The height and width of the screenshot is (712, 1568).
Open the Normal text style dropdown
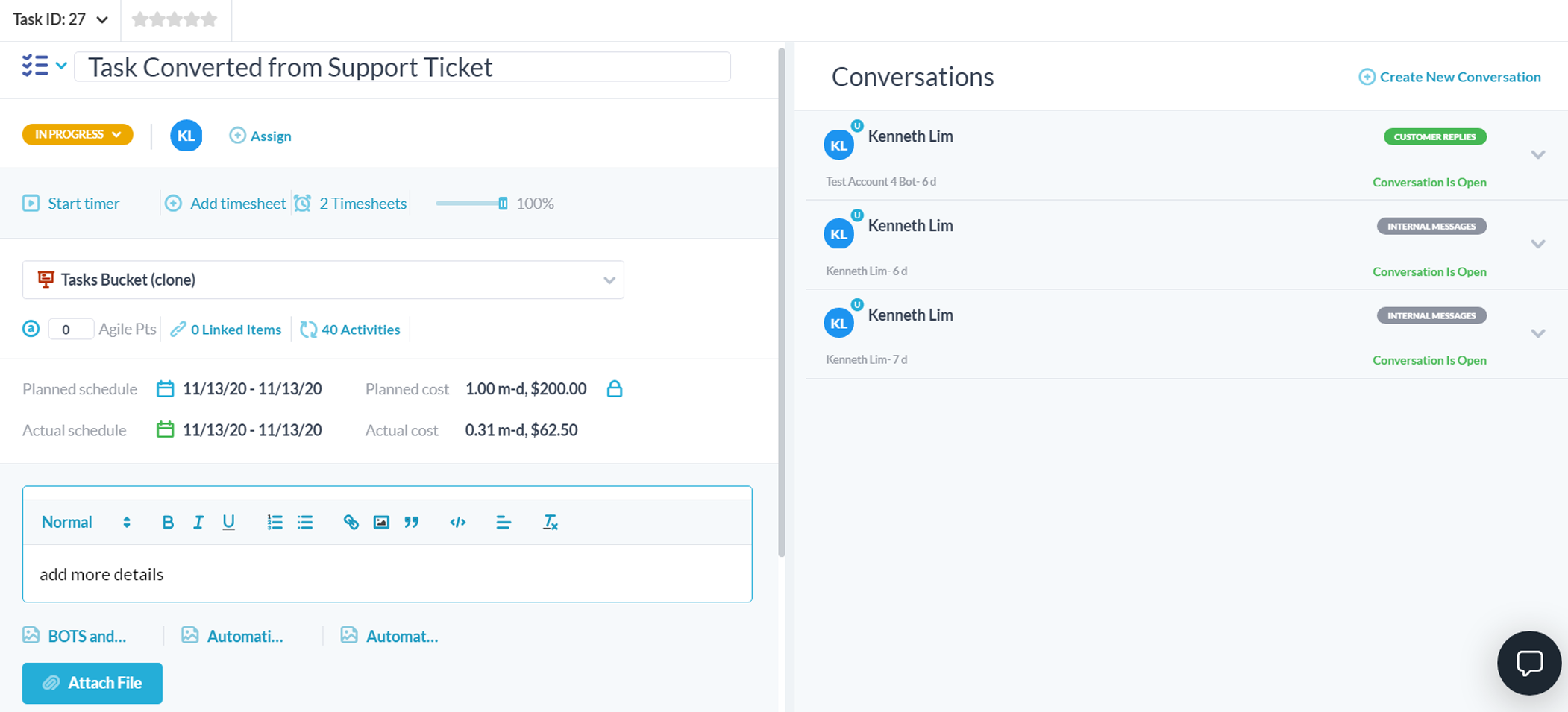(86, 522)
